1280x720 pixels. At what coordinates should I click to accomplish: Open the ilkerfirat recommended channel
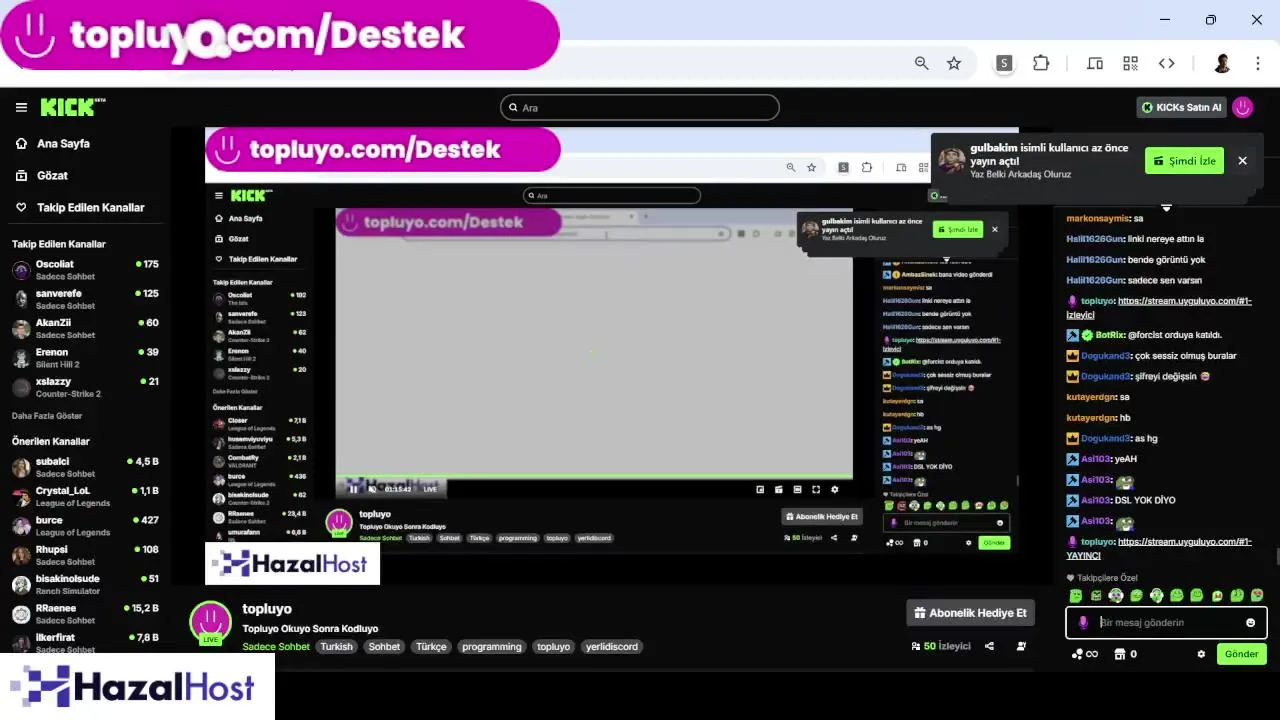(85, 642)
